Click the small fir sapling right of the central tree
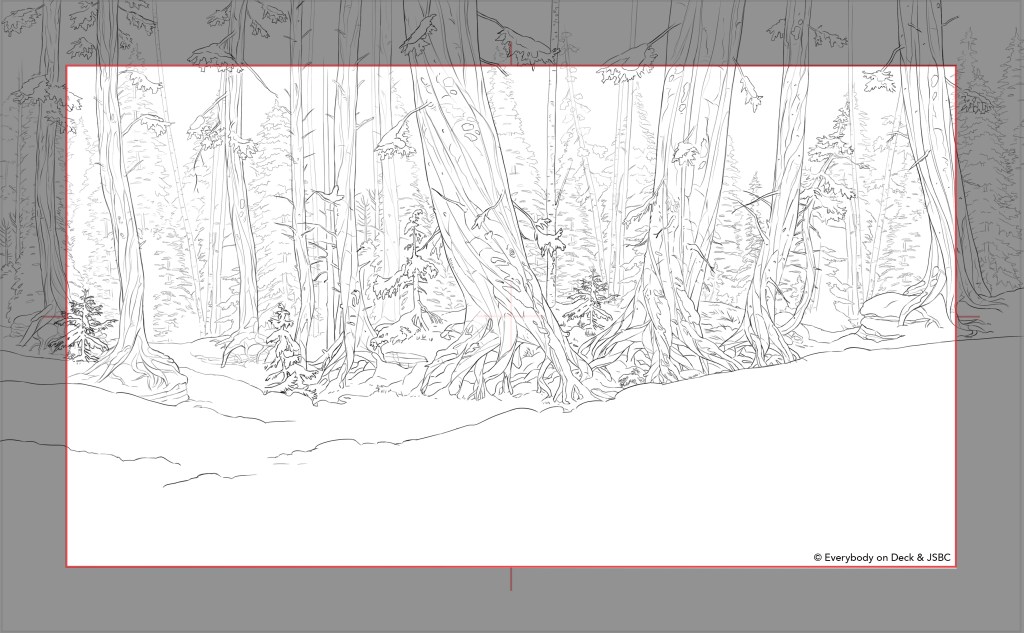 [x=590, y=300]
